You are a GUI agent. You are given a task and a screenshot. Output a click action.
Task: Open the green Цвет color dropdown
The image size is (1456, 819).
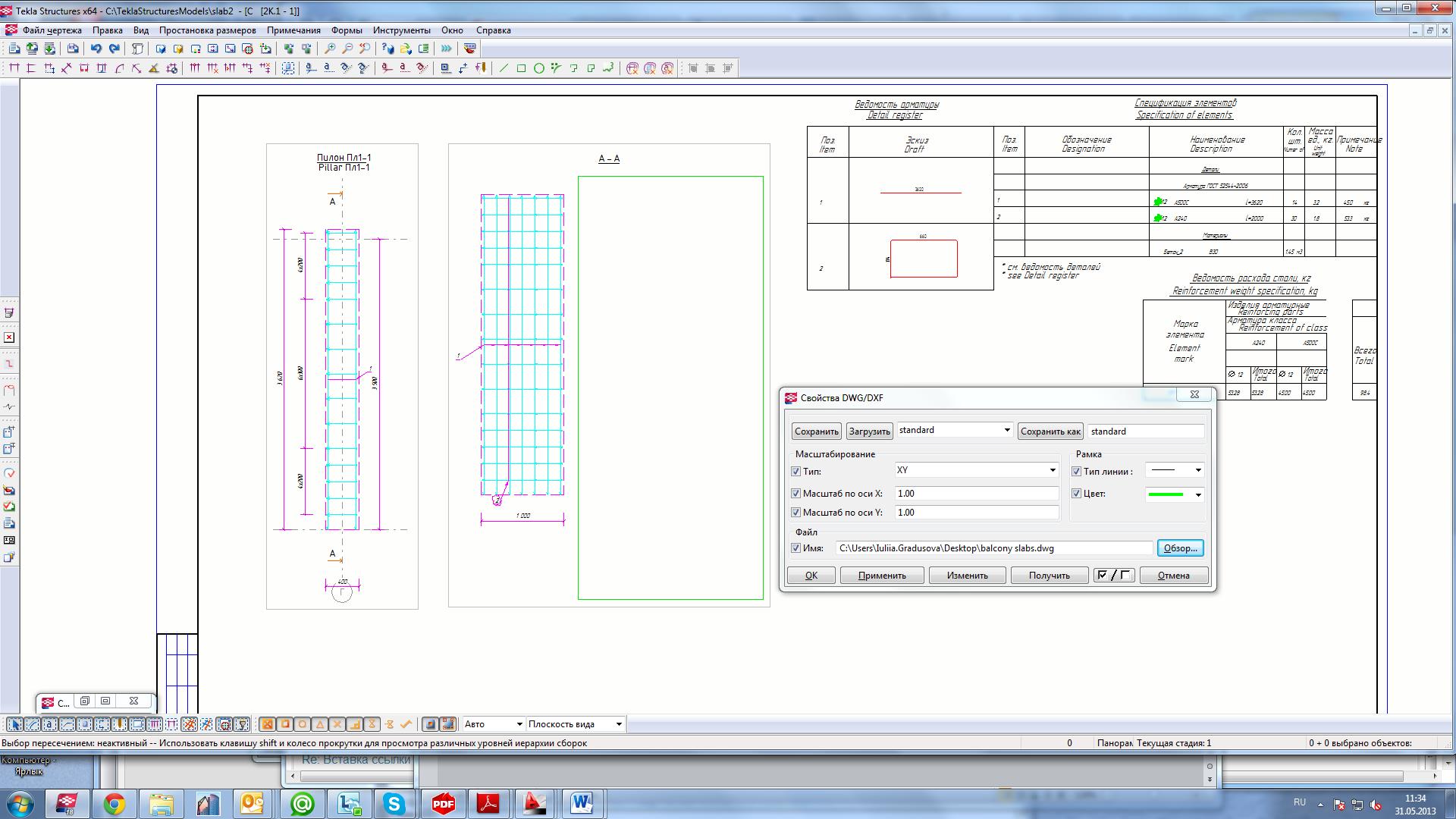(1198, 494)
